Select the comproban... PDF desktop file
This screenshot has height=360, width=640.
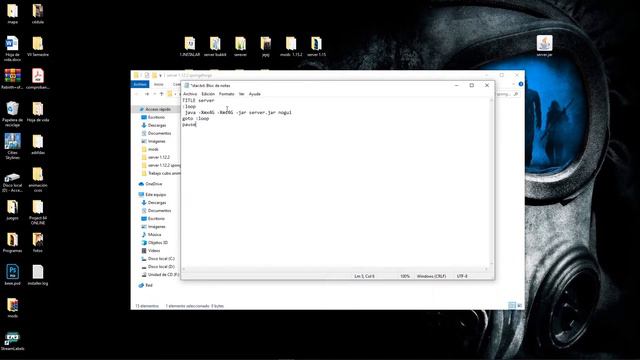pyautogui.click(x=38, y=79)
